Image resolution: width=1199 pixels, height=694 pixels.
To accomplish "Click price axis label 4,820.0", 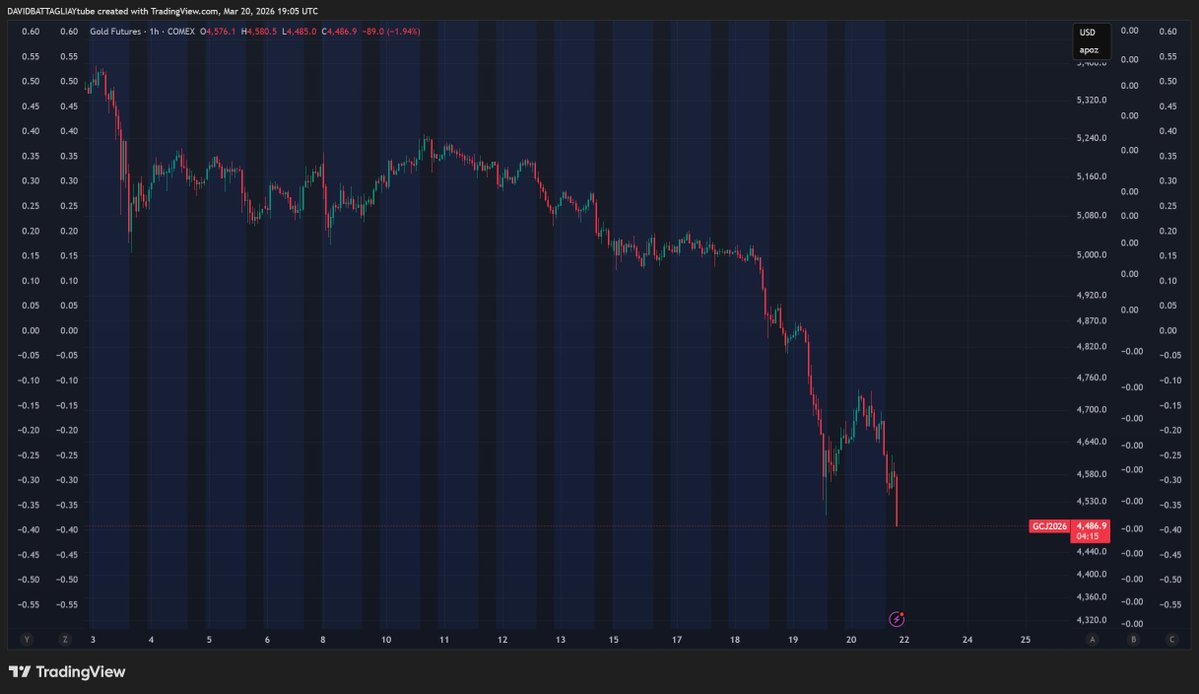I will pos(1091,346).
